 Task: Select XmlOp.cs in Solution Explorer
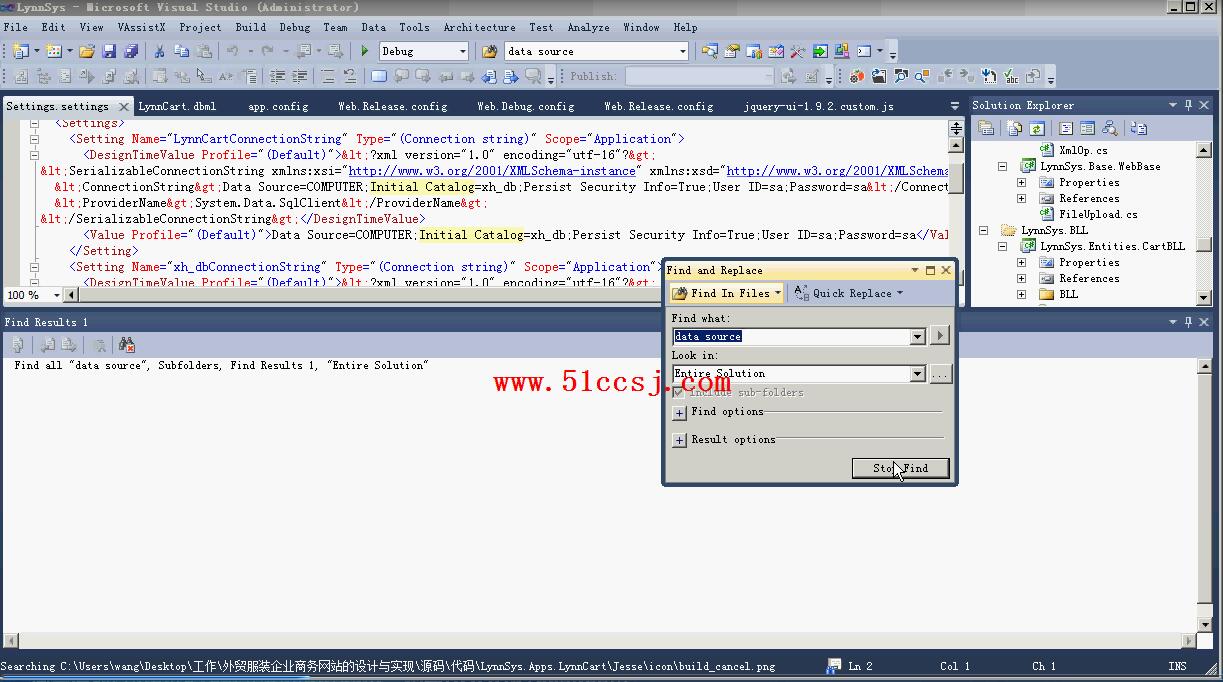[x=1083, y=150]
